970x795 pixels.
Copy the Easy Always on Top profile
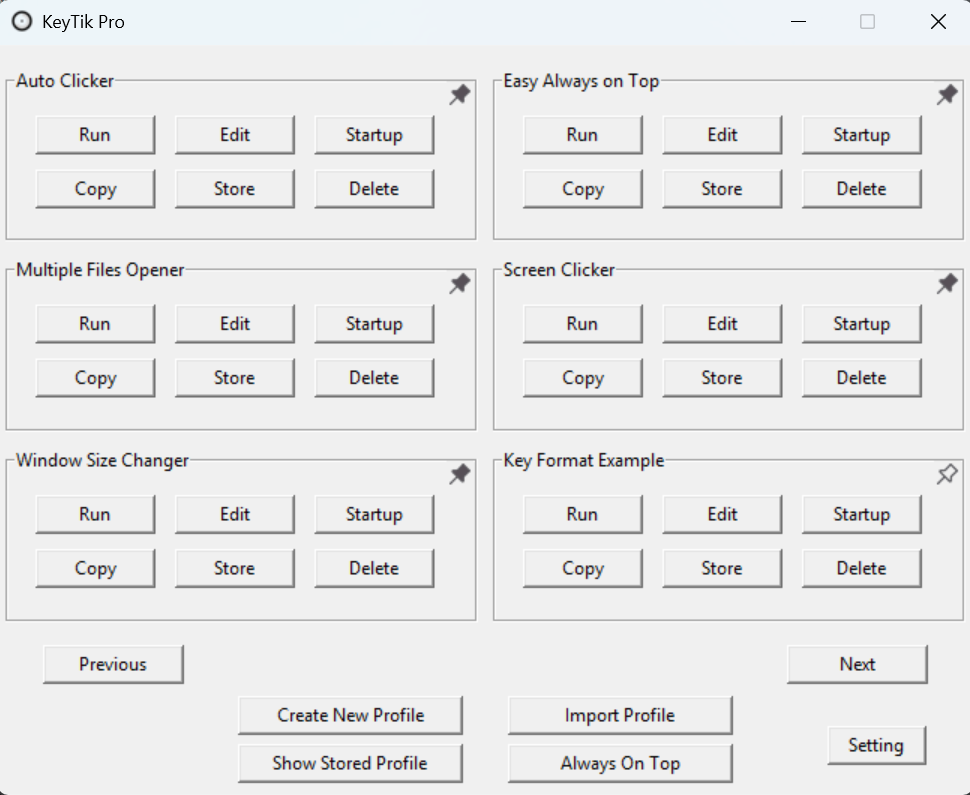tap(583, 189)
